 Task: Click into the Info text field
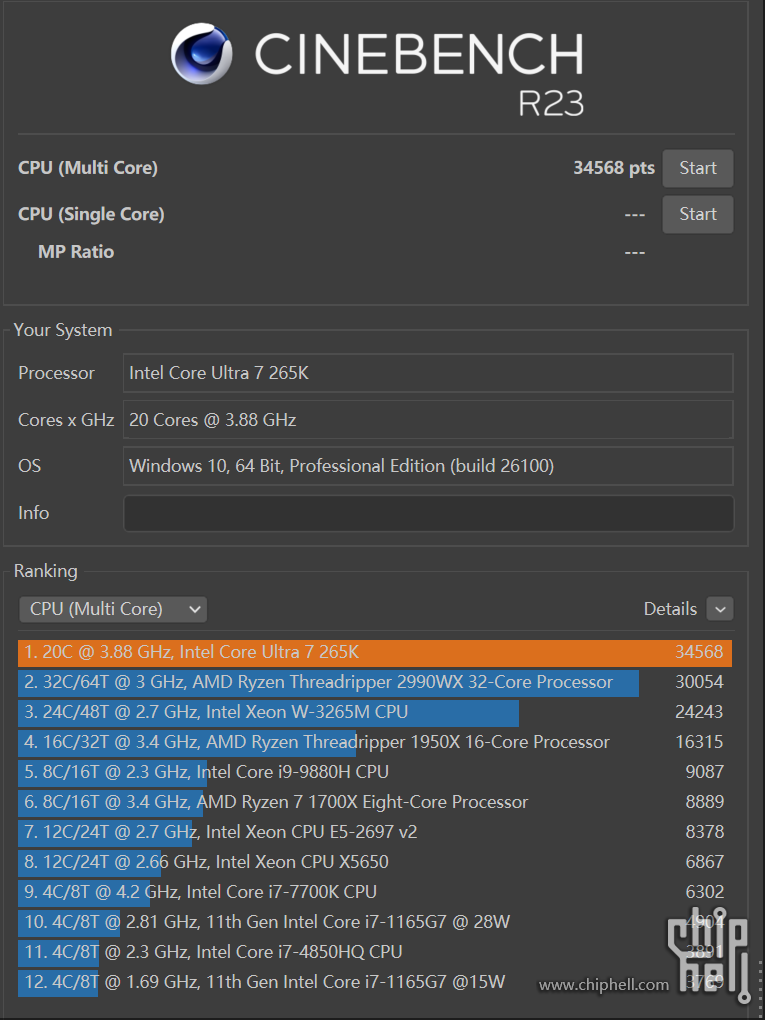click(428, 513)
